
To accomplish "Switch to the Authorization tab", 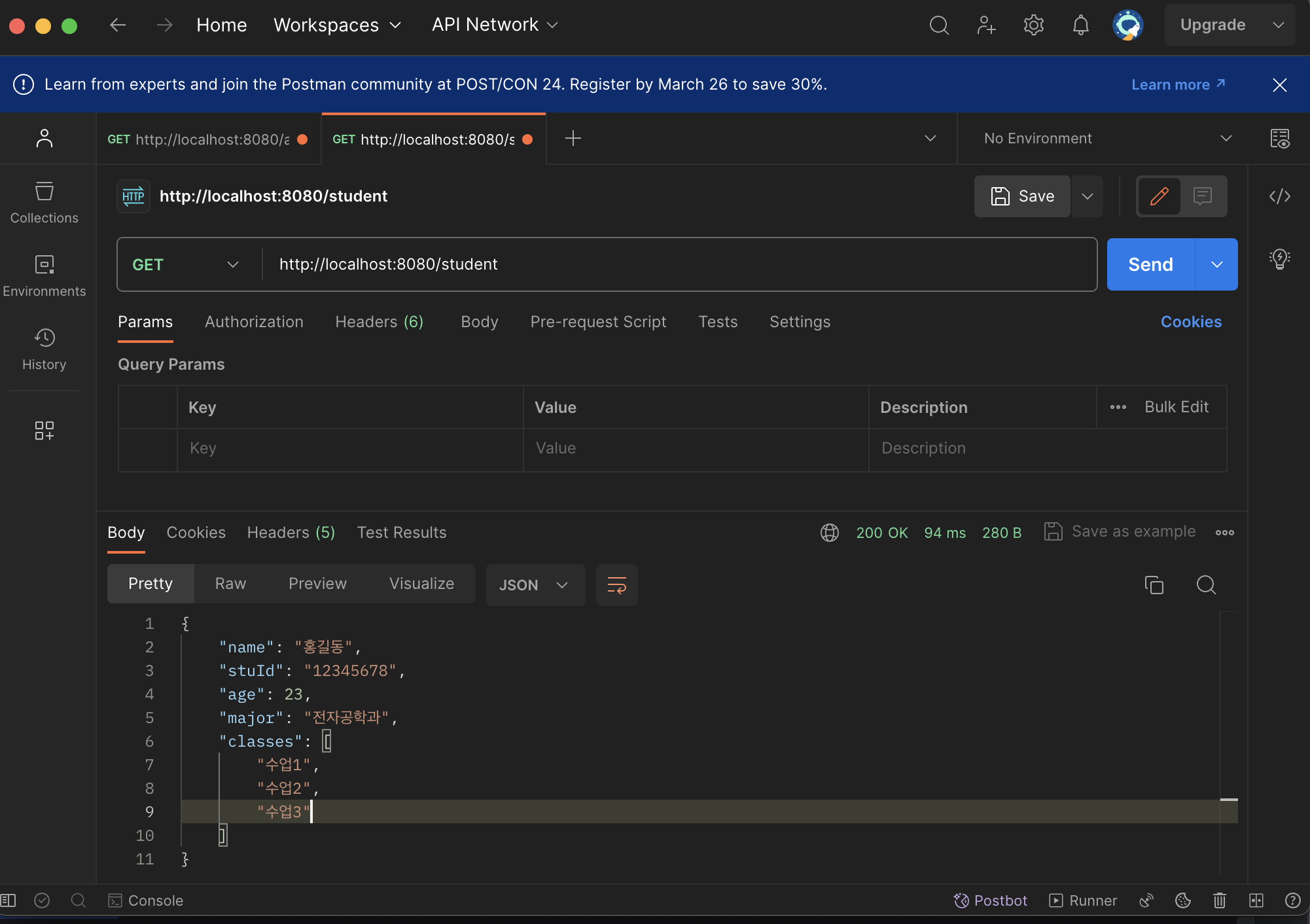I will coord(254,322).
